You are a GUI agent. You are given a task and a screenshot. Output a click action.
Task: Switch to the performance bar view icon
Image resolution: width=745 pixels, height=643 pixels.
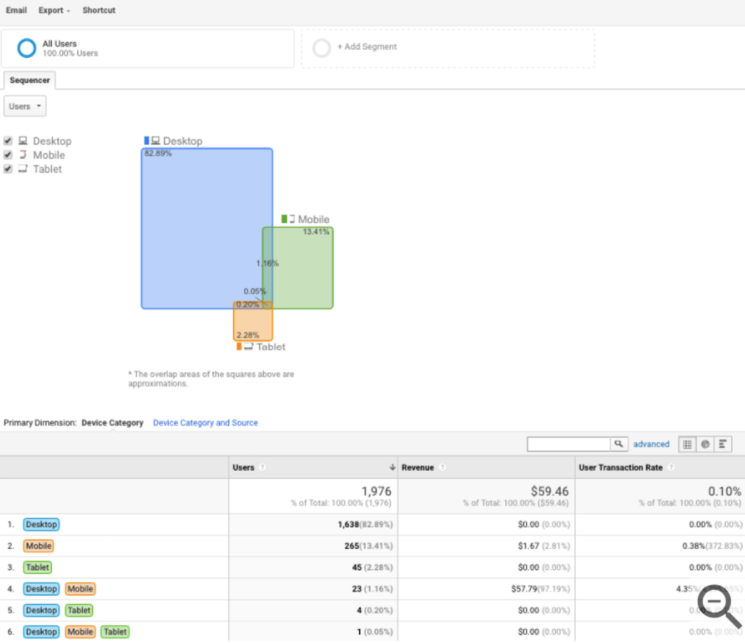point(723,444)
